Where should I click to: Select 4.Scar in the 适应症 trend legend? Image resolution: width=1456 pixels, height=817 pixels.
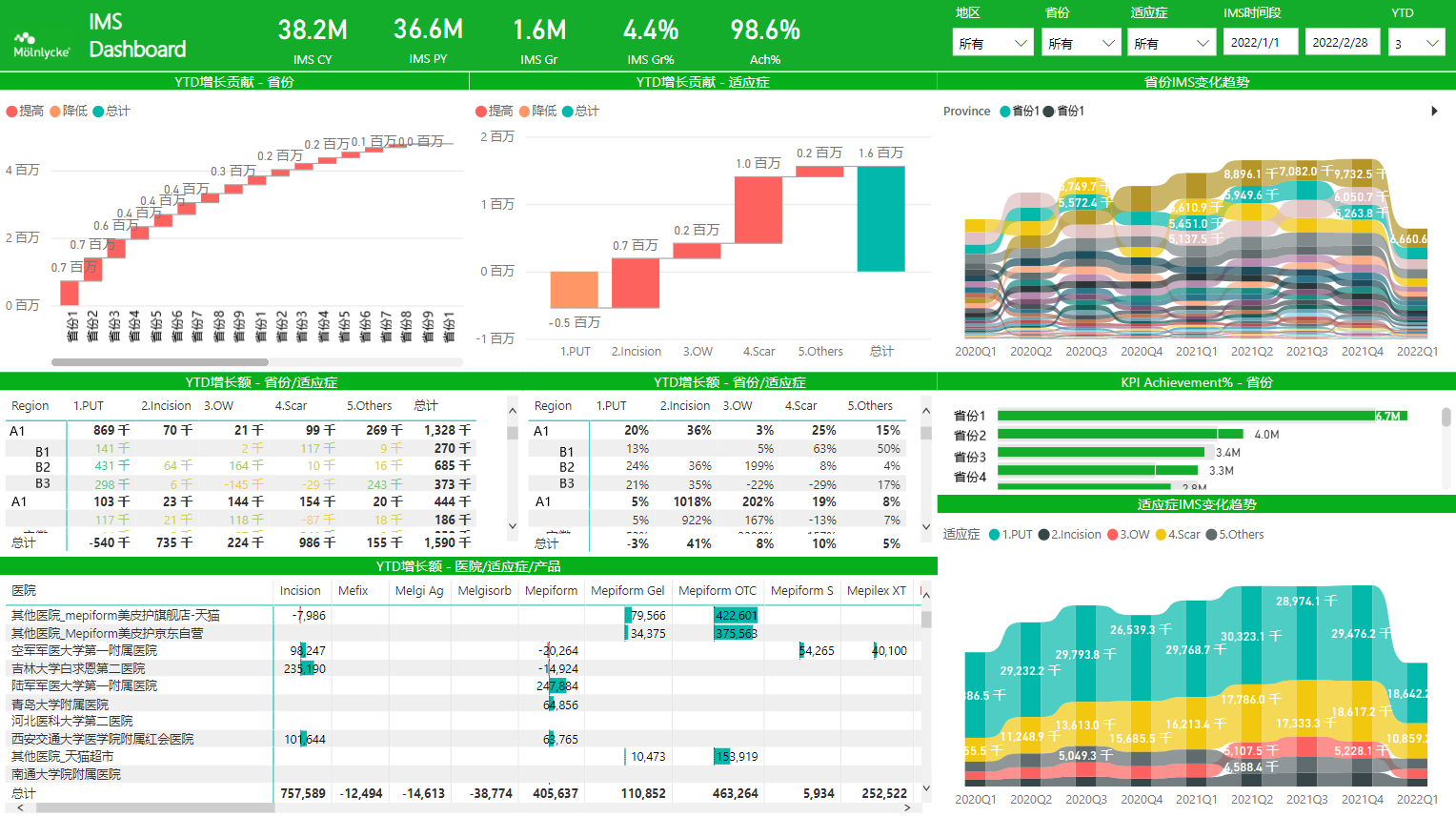tap(1178, 535)
